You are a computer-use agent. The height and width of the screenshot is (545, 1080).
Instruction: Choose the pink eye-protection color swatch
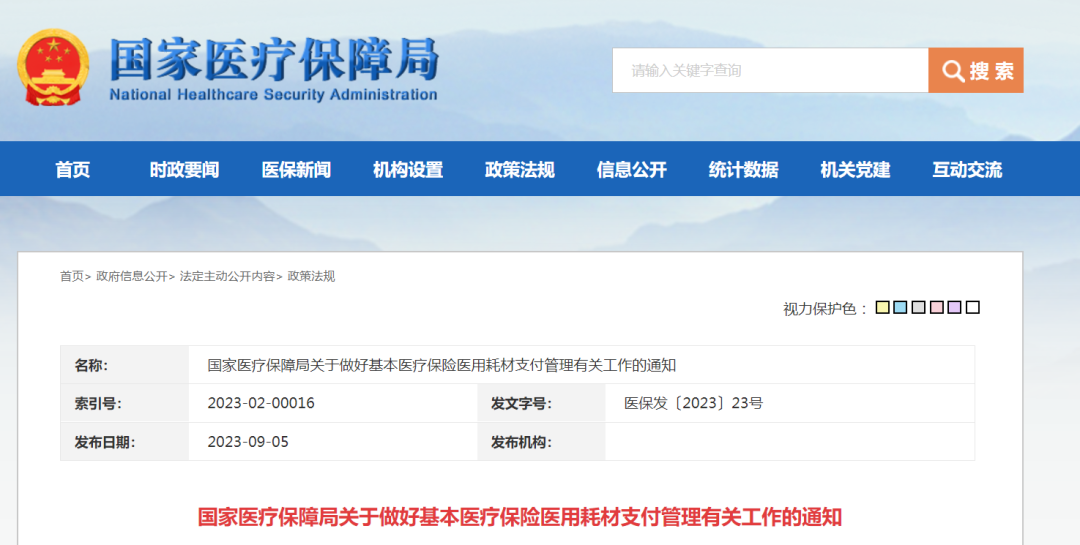[x=937, y=307]
